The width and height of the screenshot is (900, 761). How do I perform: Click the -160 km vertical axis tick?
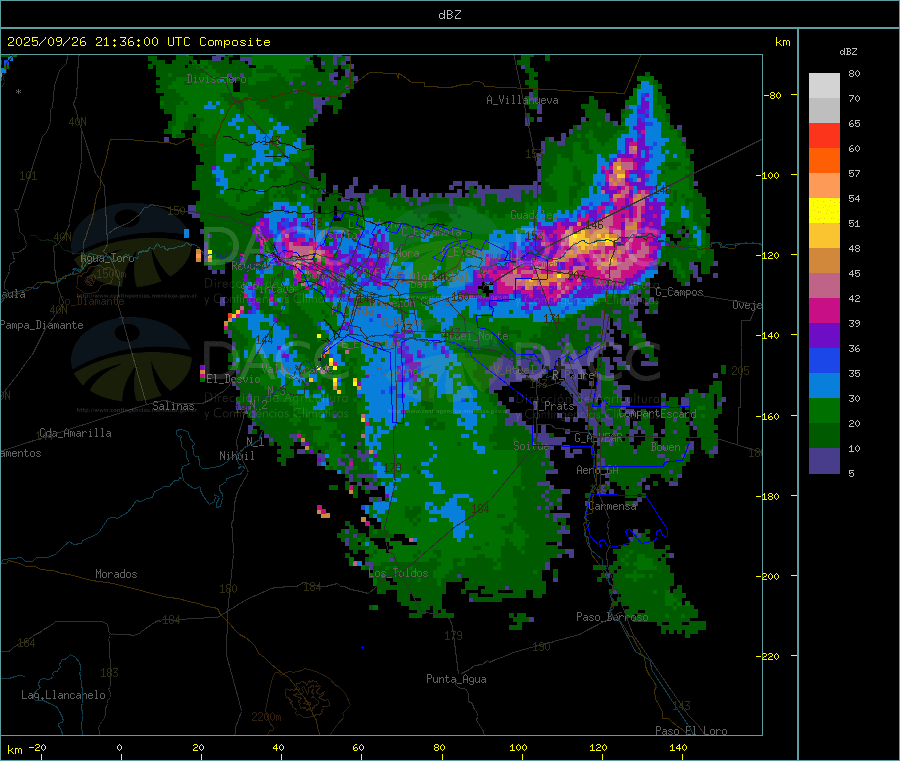click(x=769, y=416)
